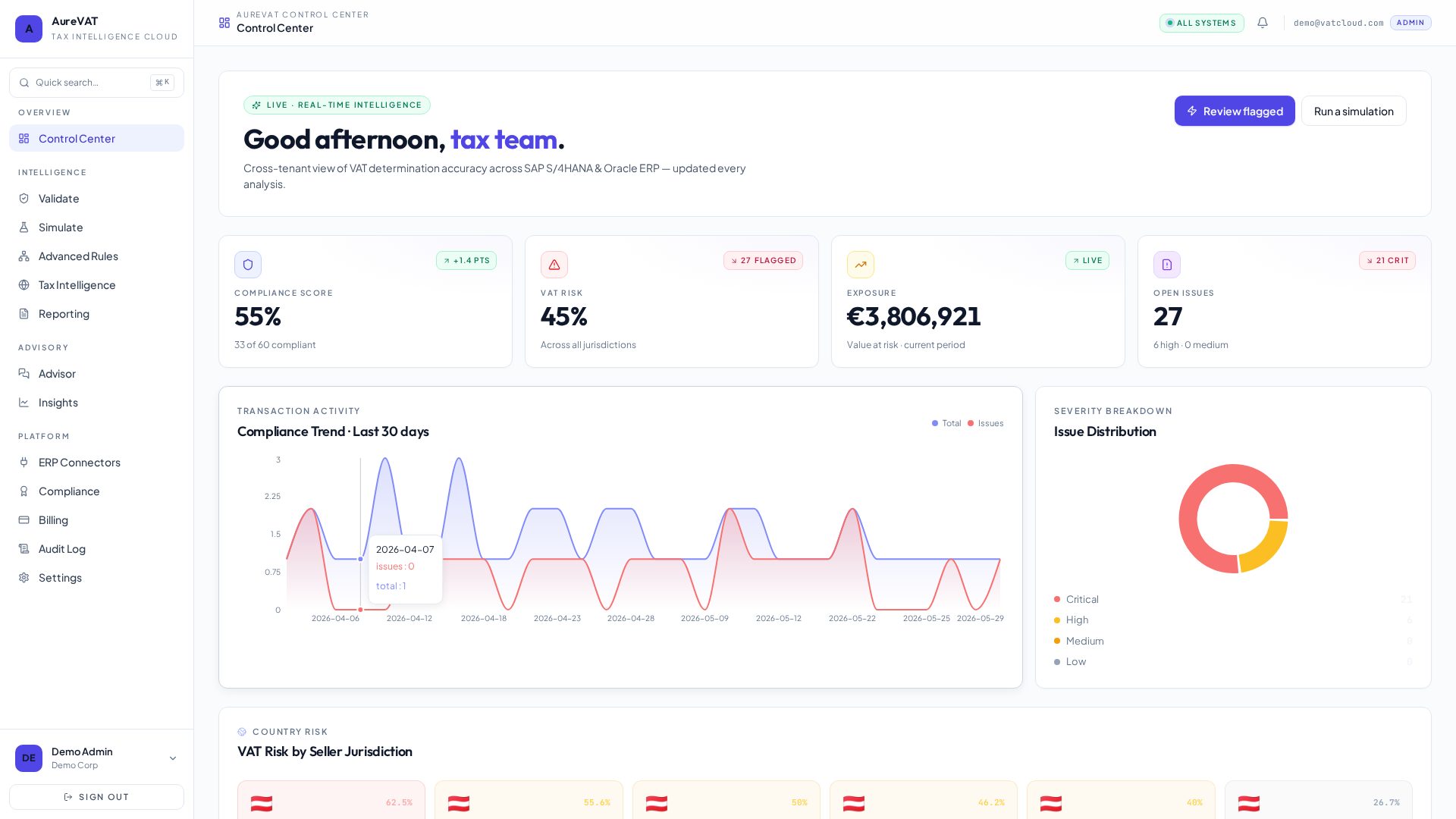This screenshot has width=1456, height=819.
Task: Click the country card showing 46.2%
Action: point(924,800)
